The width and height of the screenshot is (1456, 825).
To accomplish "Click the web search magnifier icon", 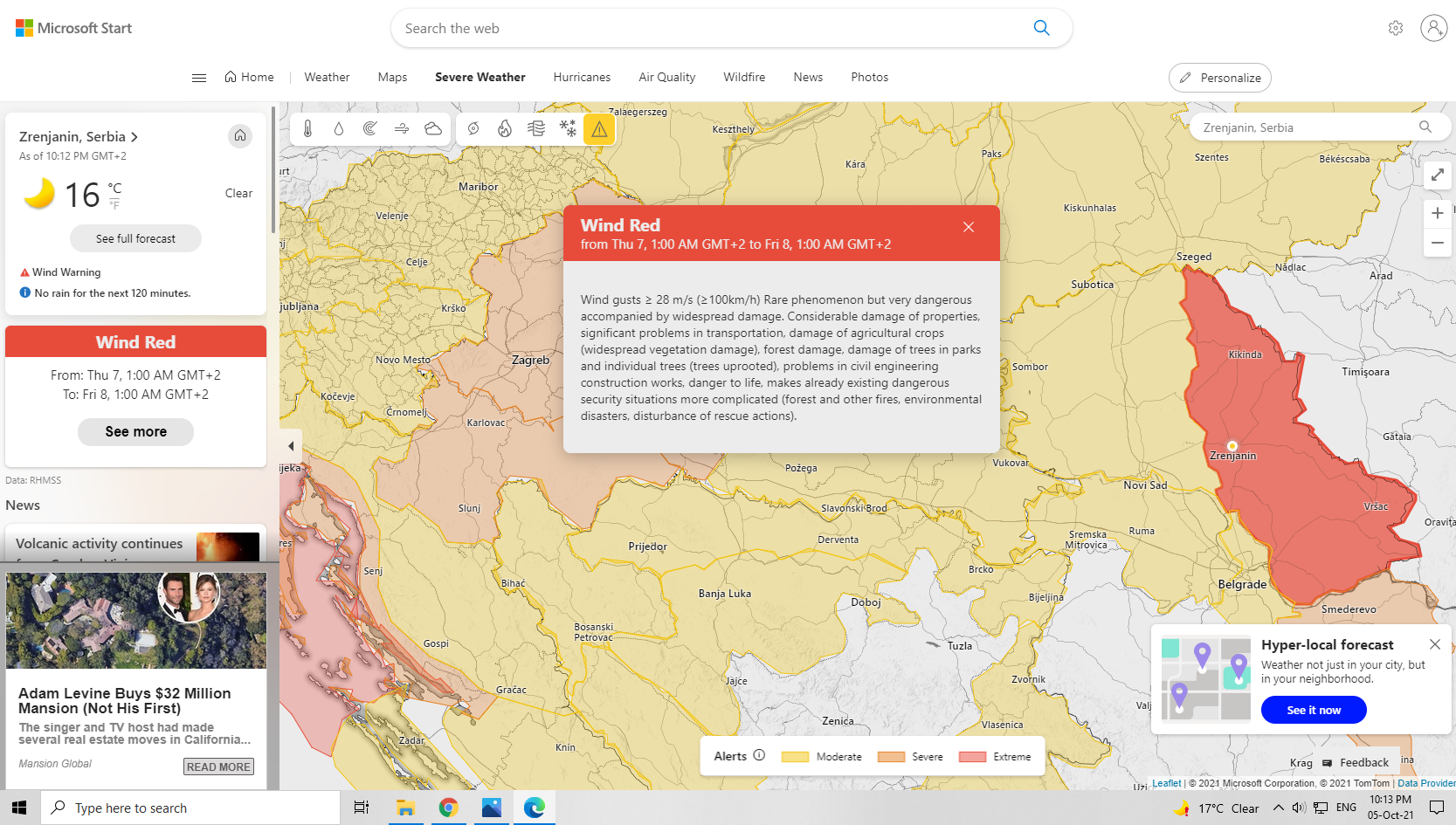I will [1041, 28].
